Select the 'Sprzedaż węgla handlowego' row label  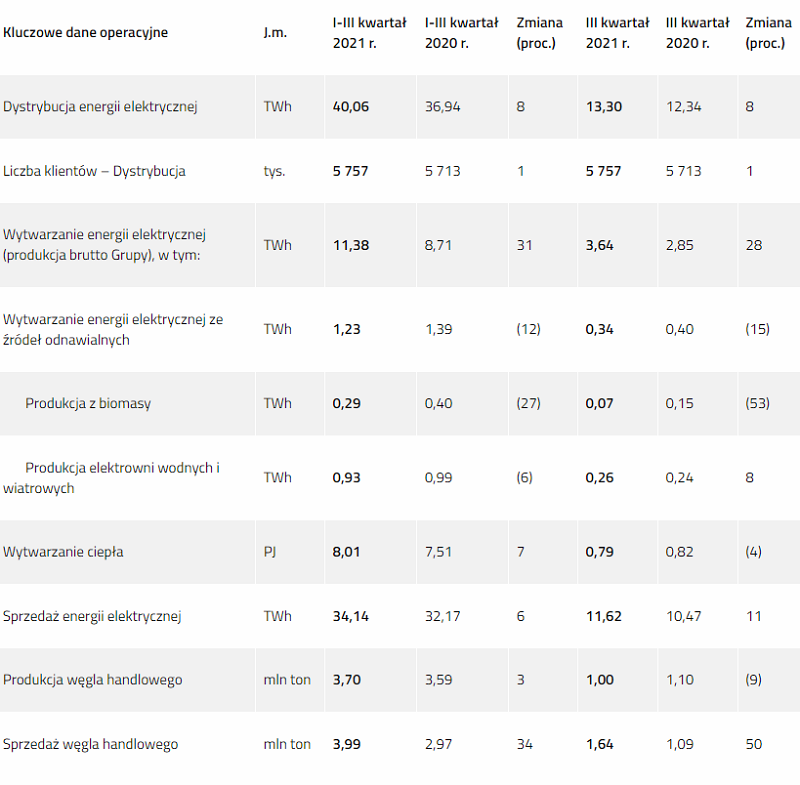[x=90, y=744]
